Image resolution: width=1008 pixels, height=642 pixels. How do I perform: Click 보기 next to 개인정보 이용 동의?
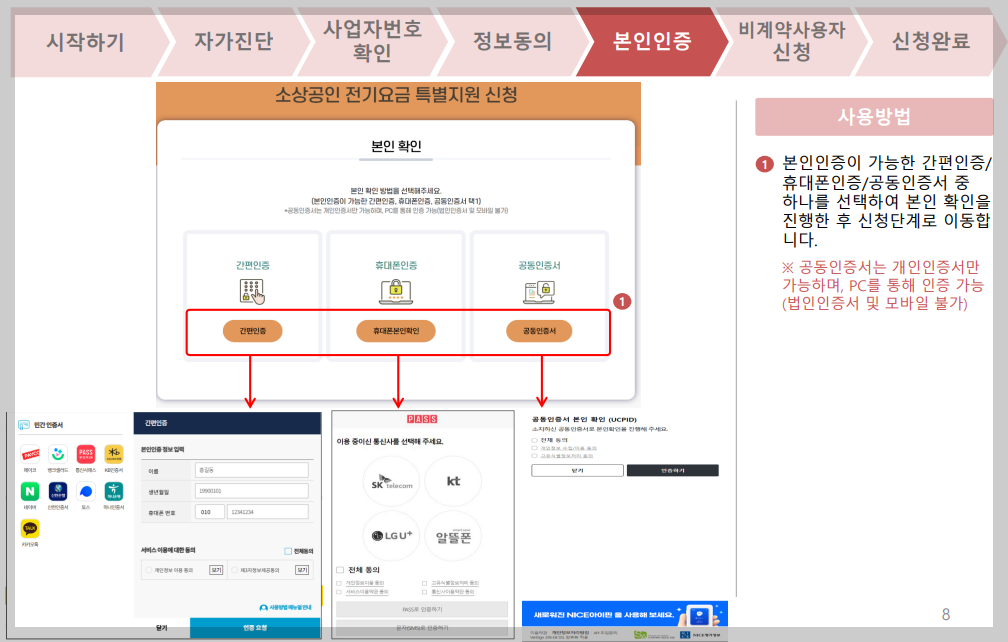tap(216, 570)
